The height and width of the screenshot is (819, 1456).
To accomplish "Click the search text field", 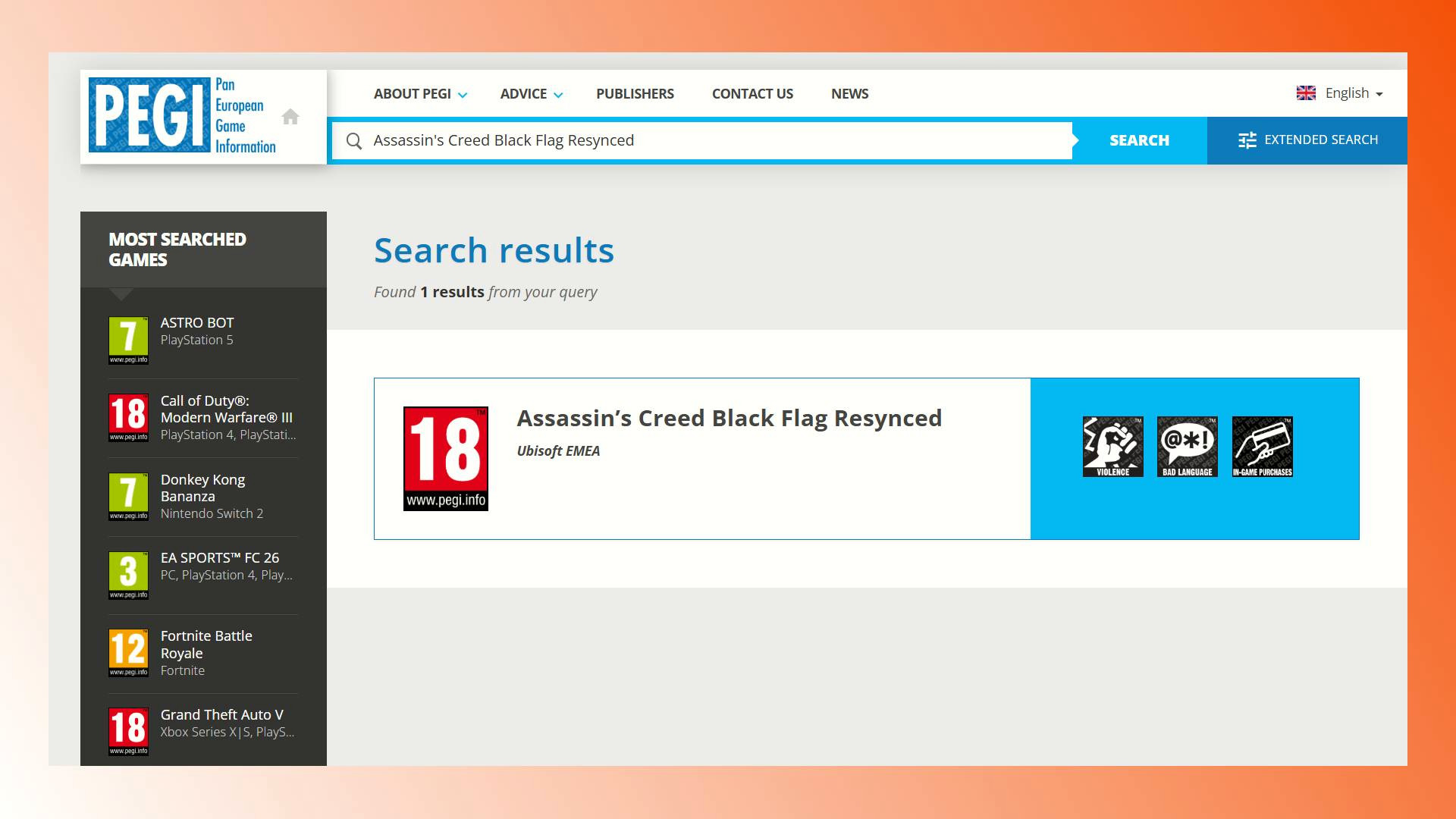I will 713,141.
